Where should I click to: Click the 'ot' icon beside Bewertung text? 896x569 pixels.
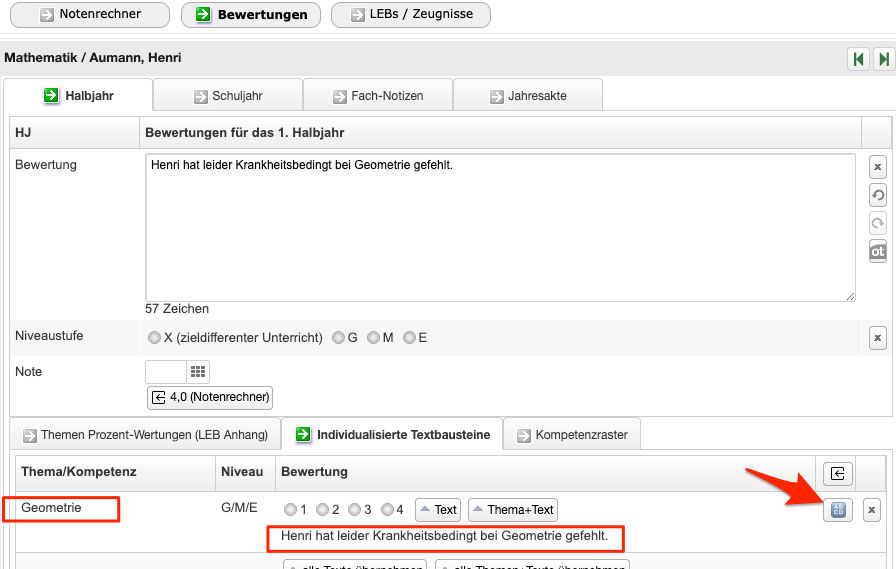tap(877, 252)
